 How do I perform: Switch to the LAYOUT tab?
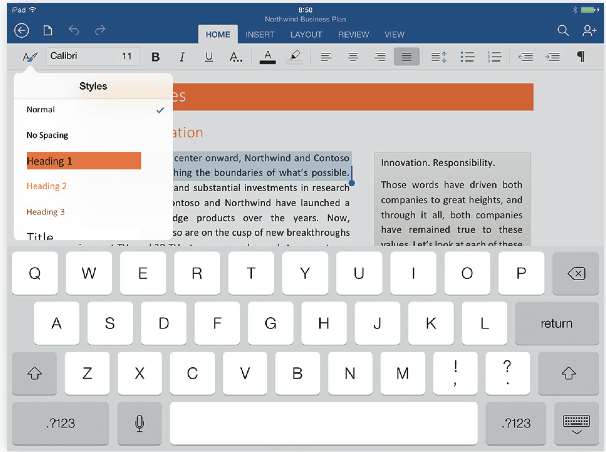(x=306, y=35)
